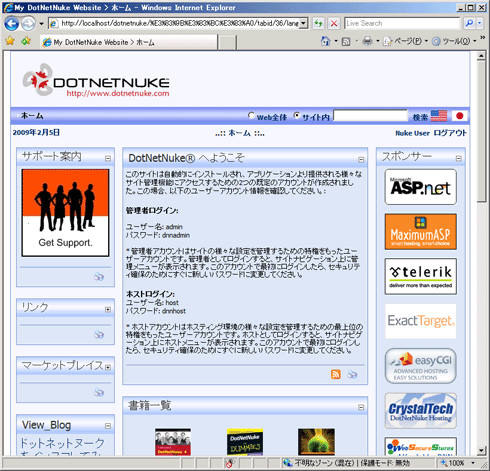Click the print icon in welcome module

pos(352,374)
